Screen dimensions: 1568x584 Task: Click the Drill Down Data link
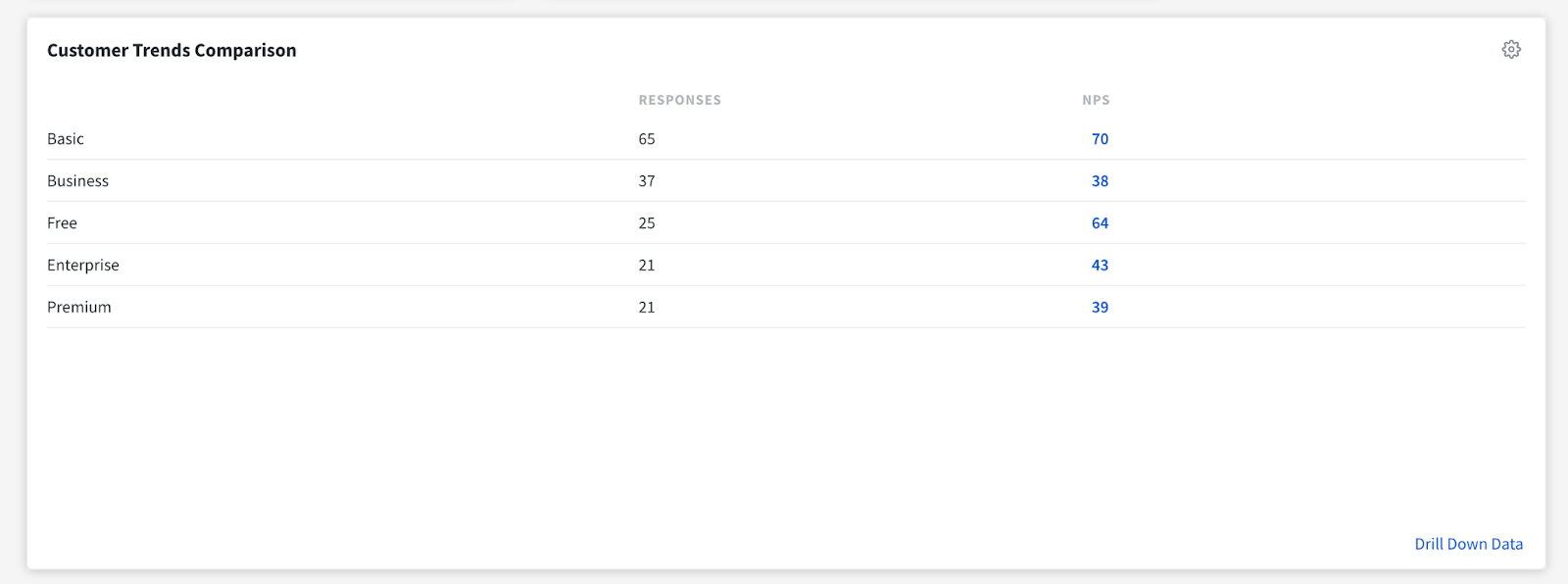point(1468,544)
